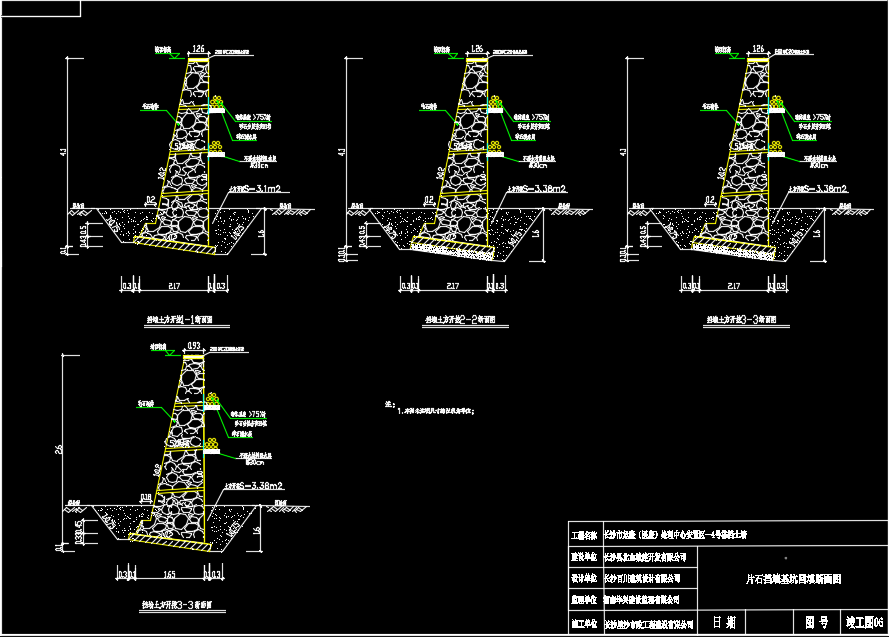Click the empty date value cell beside 日期
Viewport: 889px width, 637px height.
click(x=769, y=622)
